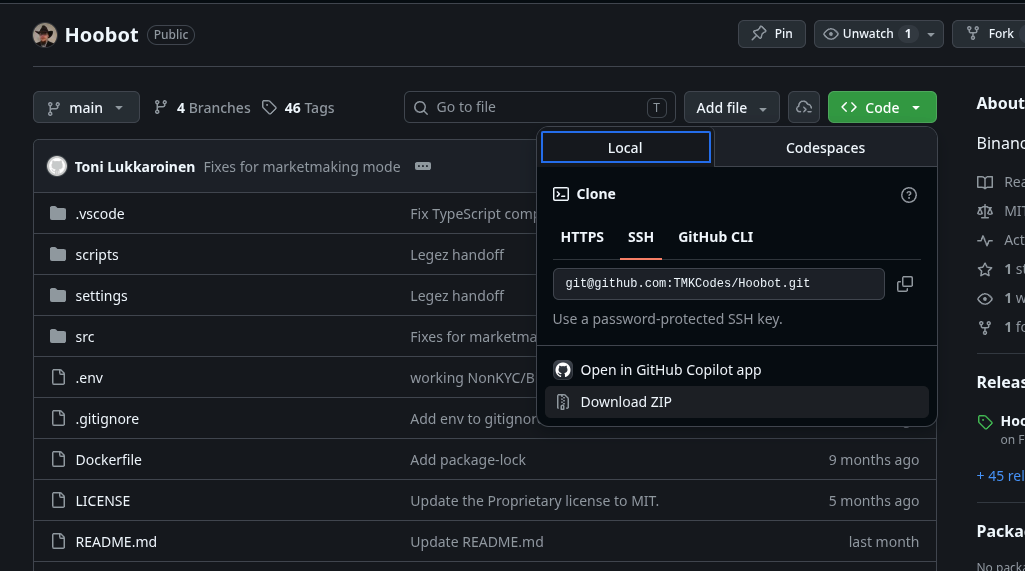Open settings row Legez handoff commit message
This screenshot has width=1025, height=571.
[x=457, y=296]
